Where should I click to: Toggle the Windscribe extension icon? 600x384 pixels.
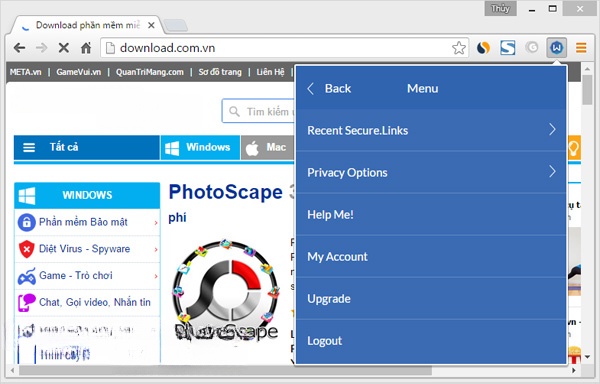556,48
